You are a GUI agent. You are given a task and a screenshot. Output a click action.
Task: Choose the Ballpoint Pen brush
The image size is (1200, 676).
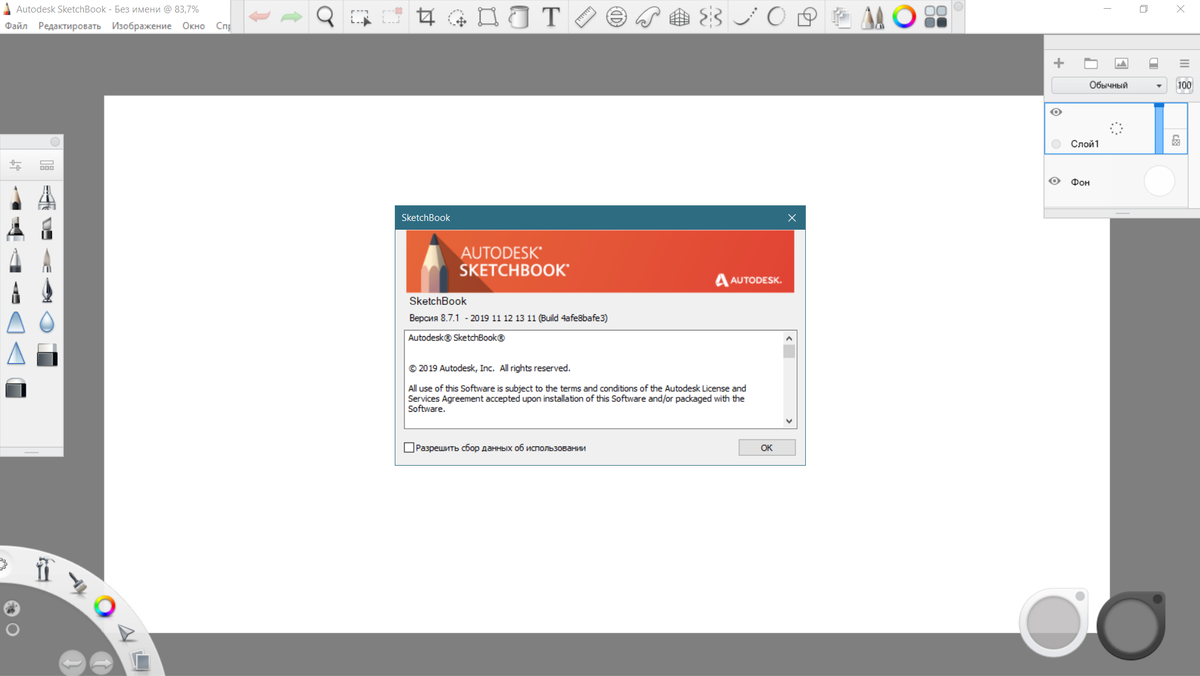(16, 261)
